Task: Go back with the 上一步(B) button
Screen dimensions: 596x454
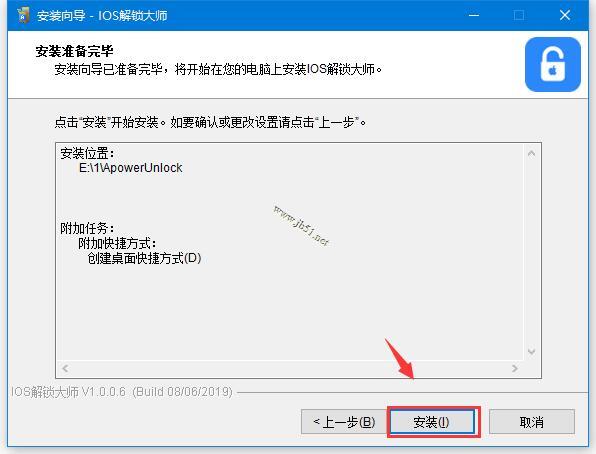Action: click(x=344, y=422)
